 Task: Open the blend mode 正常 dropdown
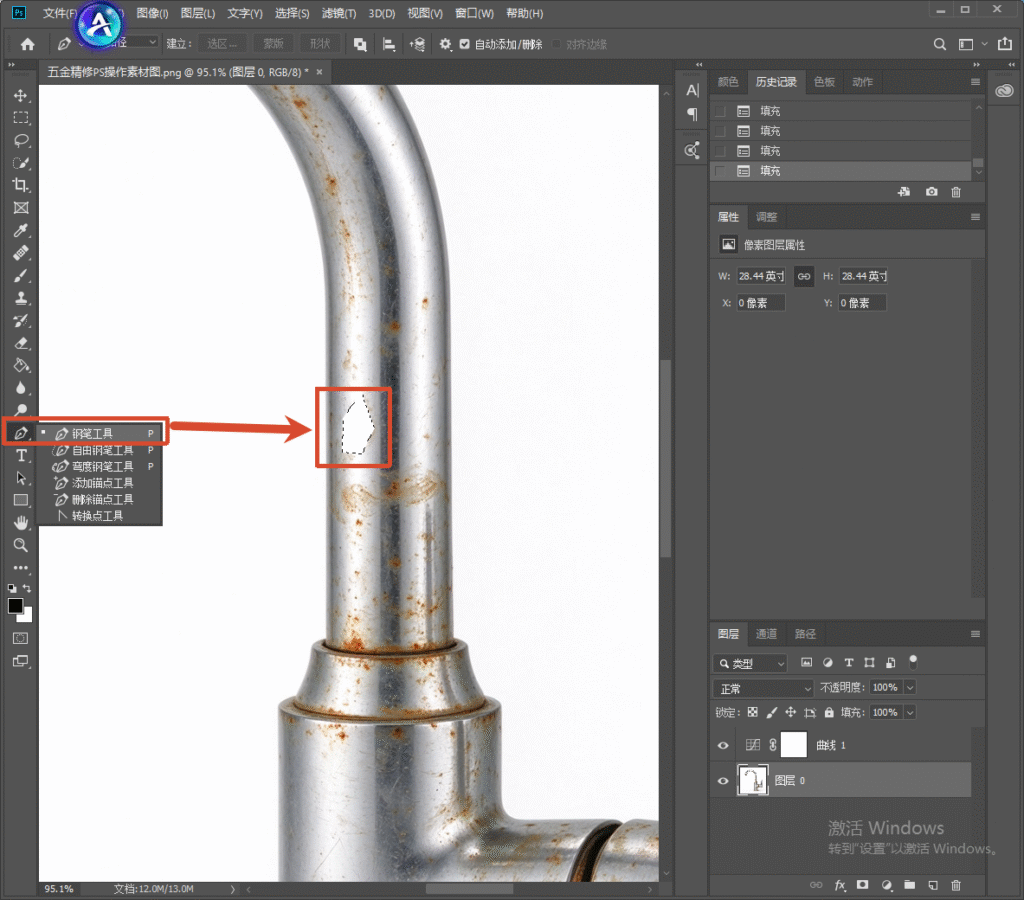(x=763, y=688)
